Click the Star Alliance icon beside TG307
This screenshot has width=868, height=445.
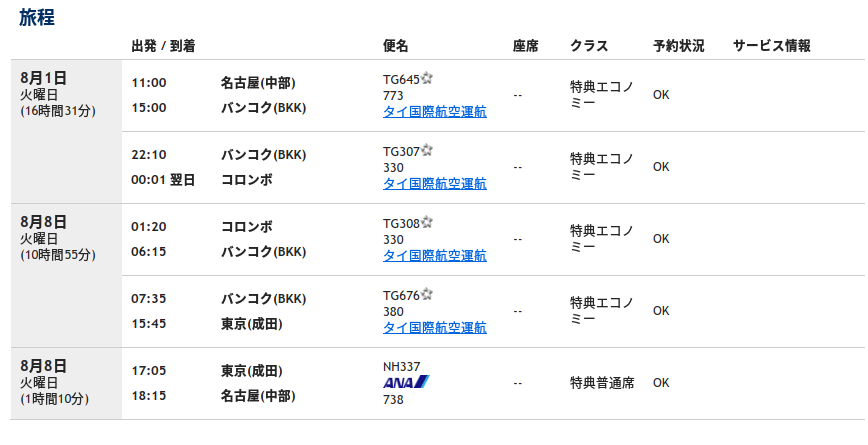[x=427, y=150]
